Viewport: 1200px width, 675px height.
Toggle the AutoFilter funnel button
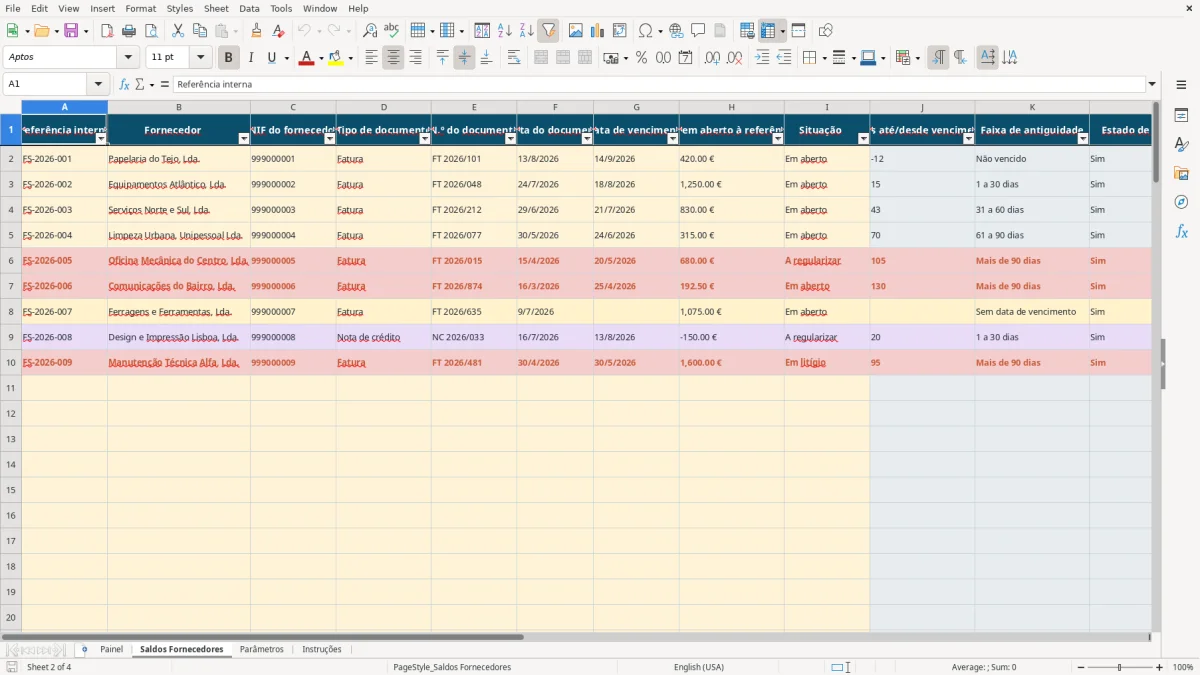(x=549, y=31)
